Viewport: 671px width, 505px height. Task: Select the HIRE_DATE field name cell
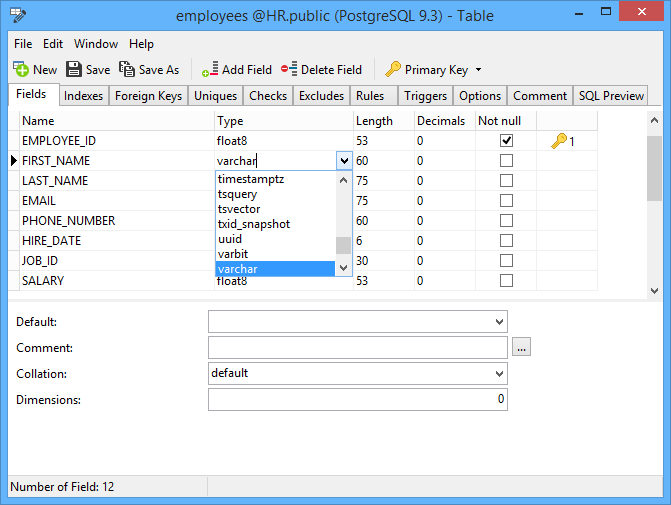[117, 241]
